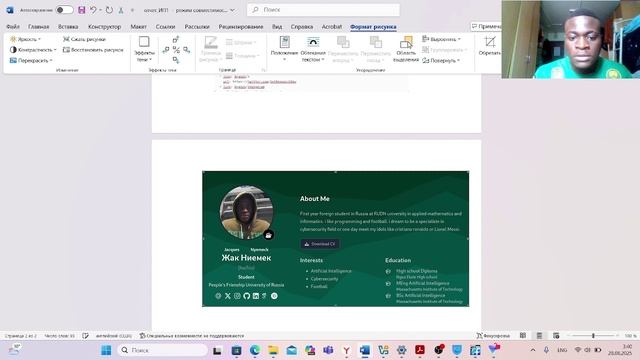Image resolution: width=640 pixels, height=360 pixels.
Task: Open the Граница group dialog launcher
Action: pyautogui.click(x=263, y=70)
